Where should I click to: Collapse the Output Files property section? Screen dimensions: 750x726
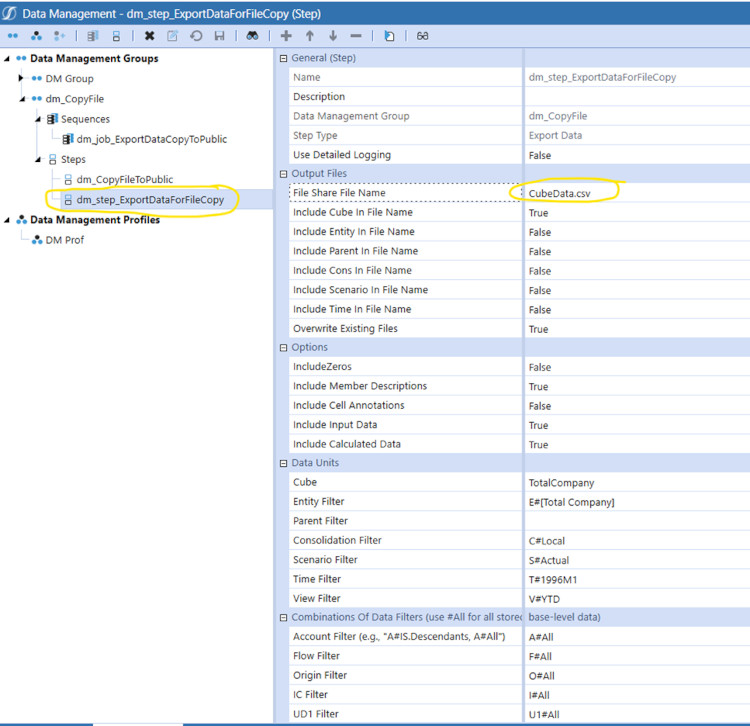pos(283,174)
